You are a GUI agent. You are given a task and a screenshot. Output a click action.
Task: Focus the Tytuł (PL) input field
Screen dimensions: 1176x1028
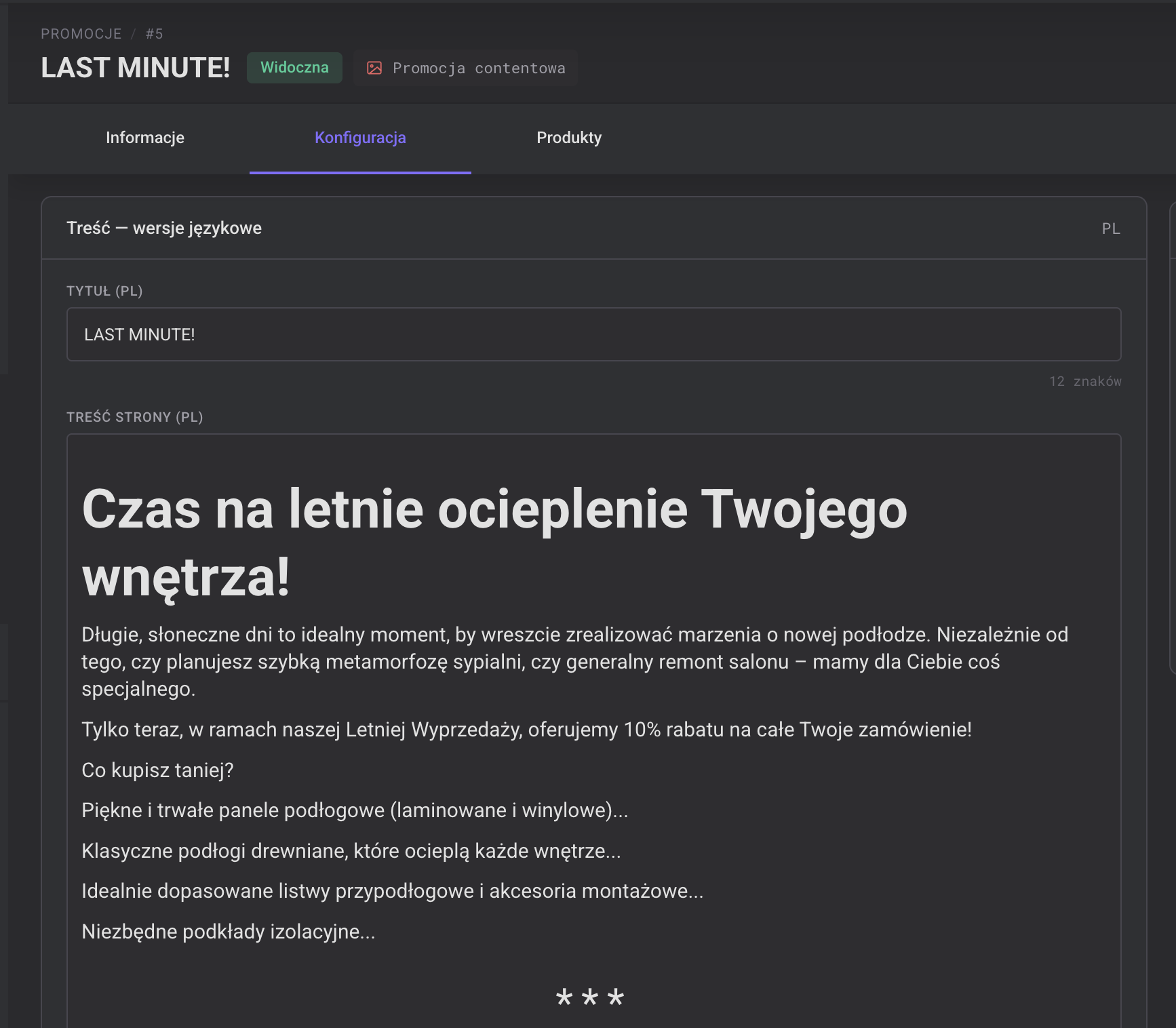coord(594,334)
